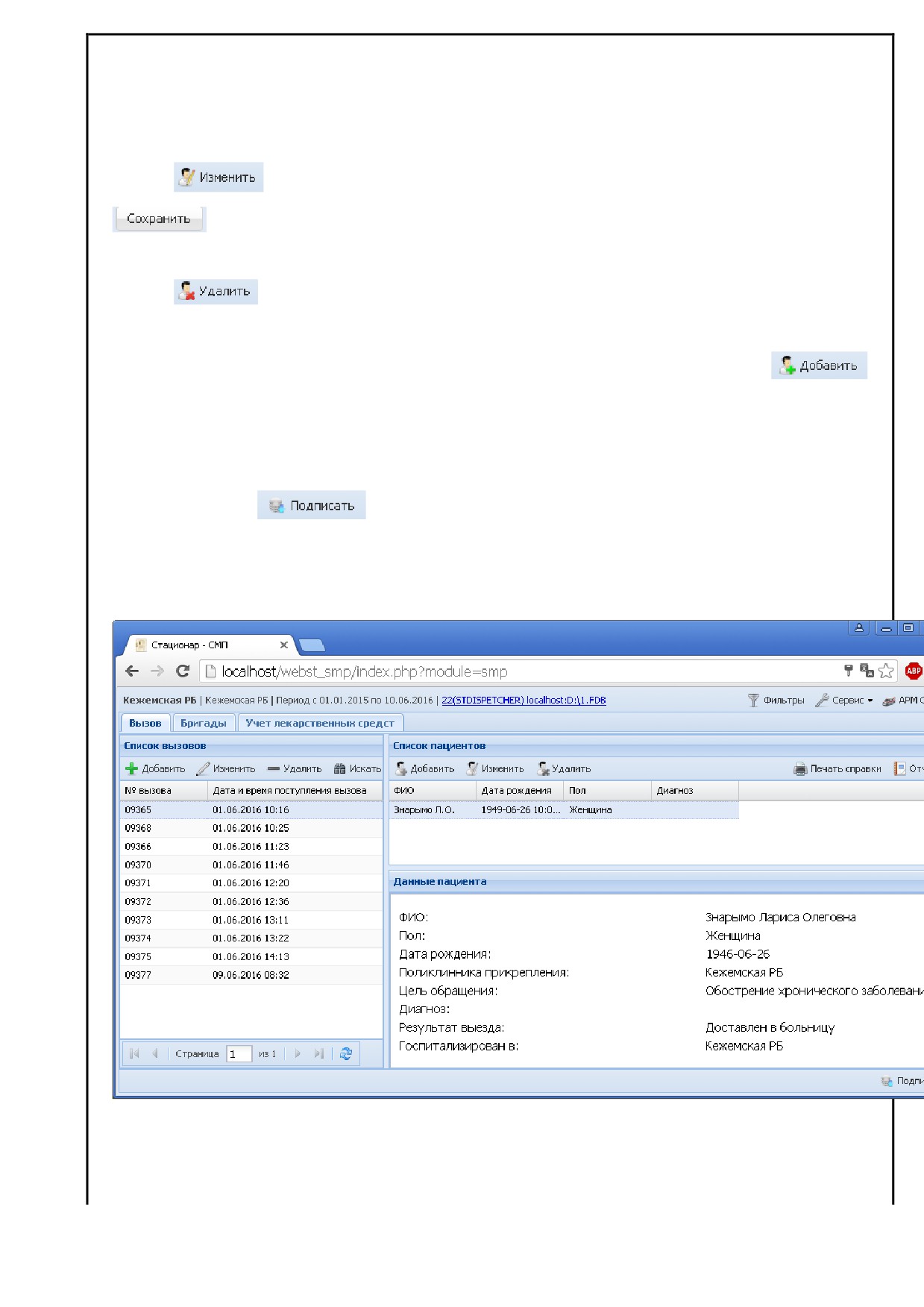Switch to Учет лекарственных средст tab

point(320,723)
